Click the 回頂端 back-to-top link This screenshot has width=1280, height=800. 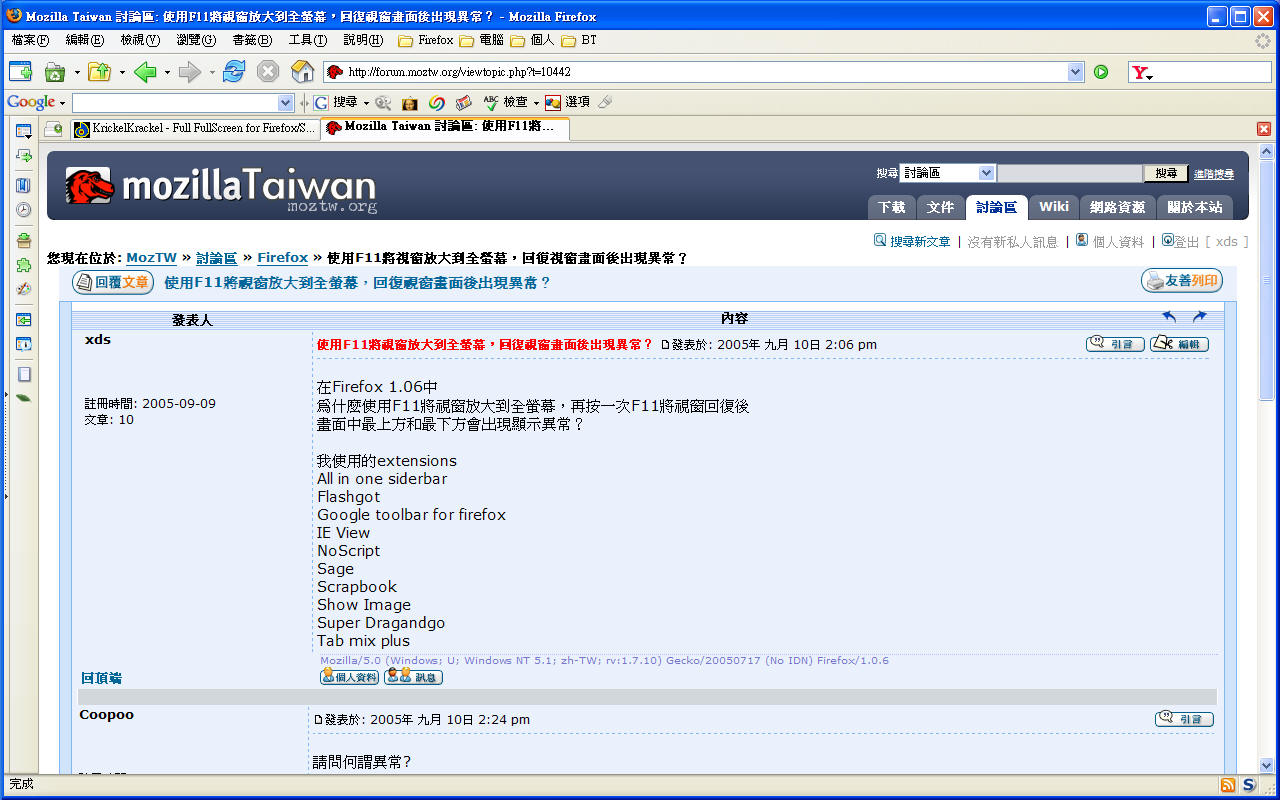point(101,678)
